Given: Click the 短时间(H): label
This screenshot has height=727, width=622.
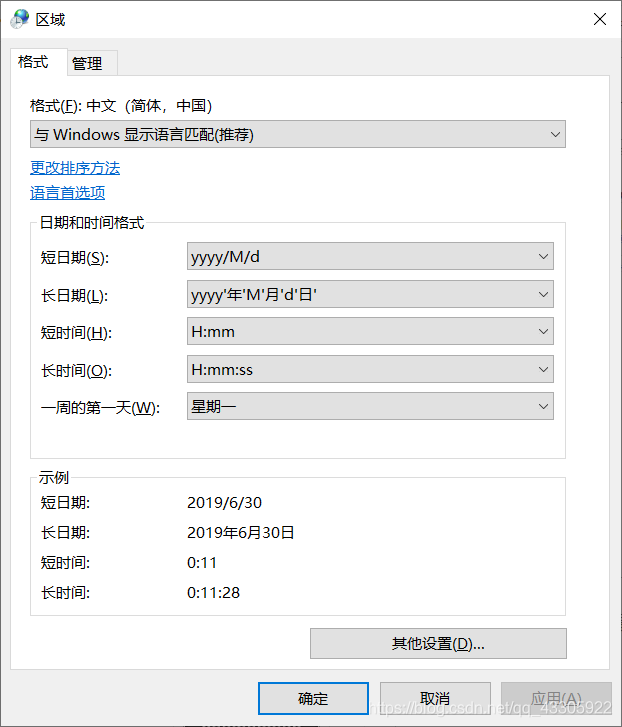Looking at the screenshot, I should 76,332.
